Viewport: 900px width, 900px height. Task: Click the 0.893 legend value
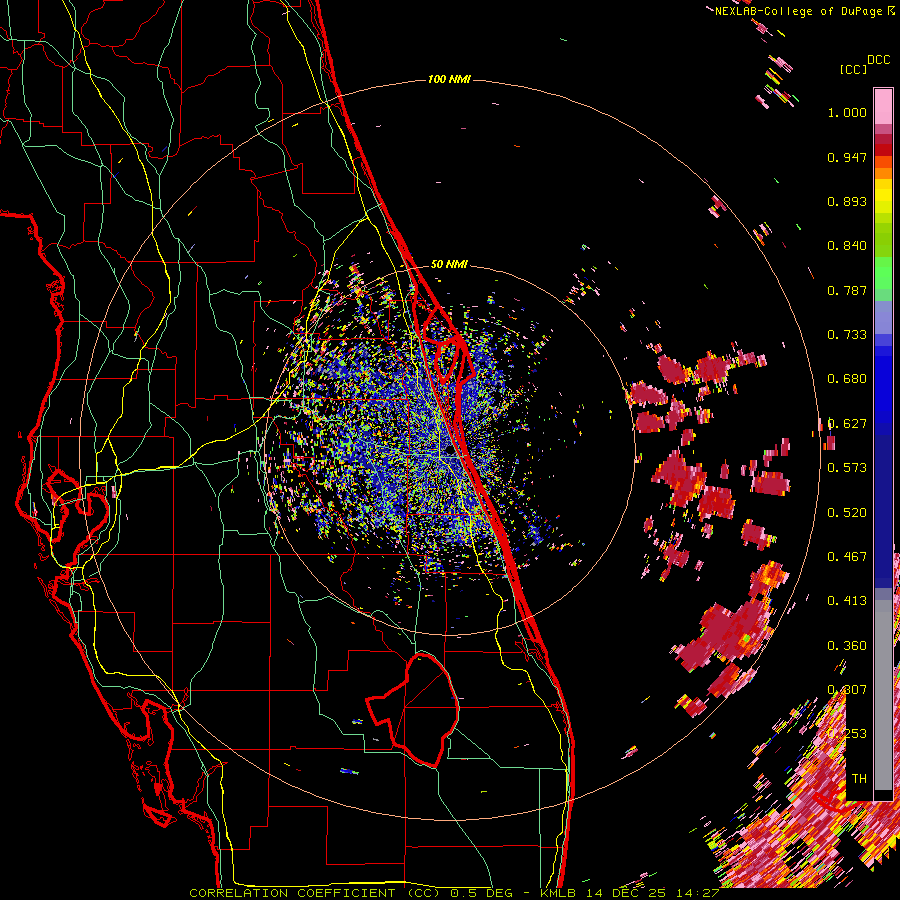pyautogui.click(x=847, y=201)
